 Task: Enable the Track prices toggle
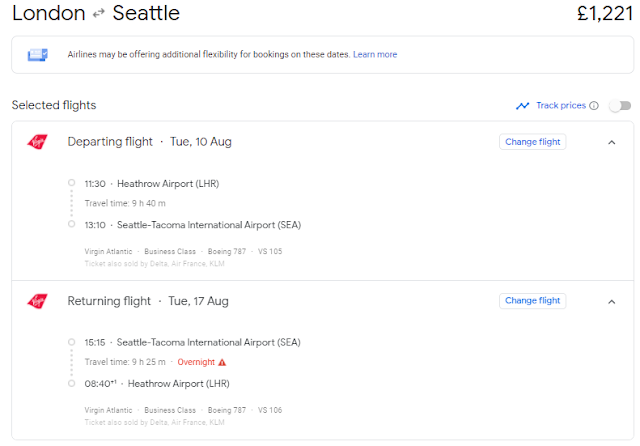coord(620,106)
